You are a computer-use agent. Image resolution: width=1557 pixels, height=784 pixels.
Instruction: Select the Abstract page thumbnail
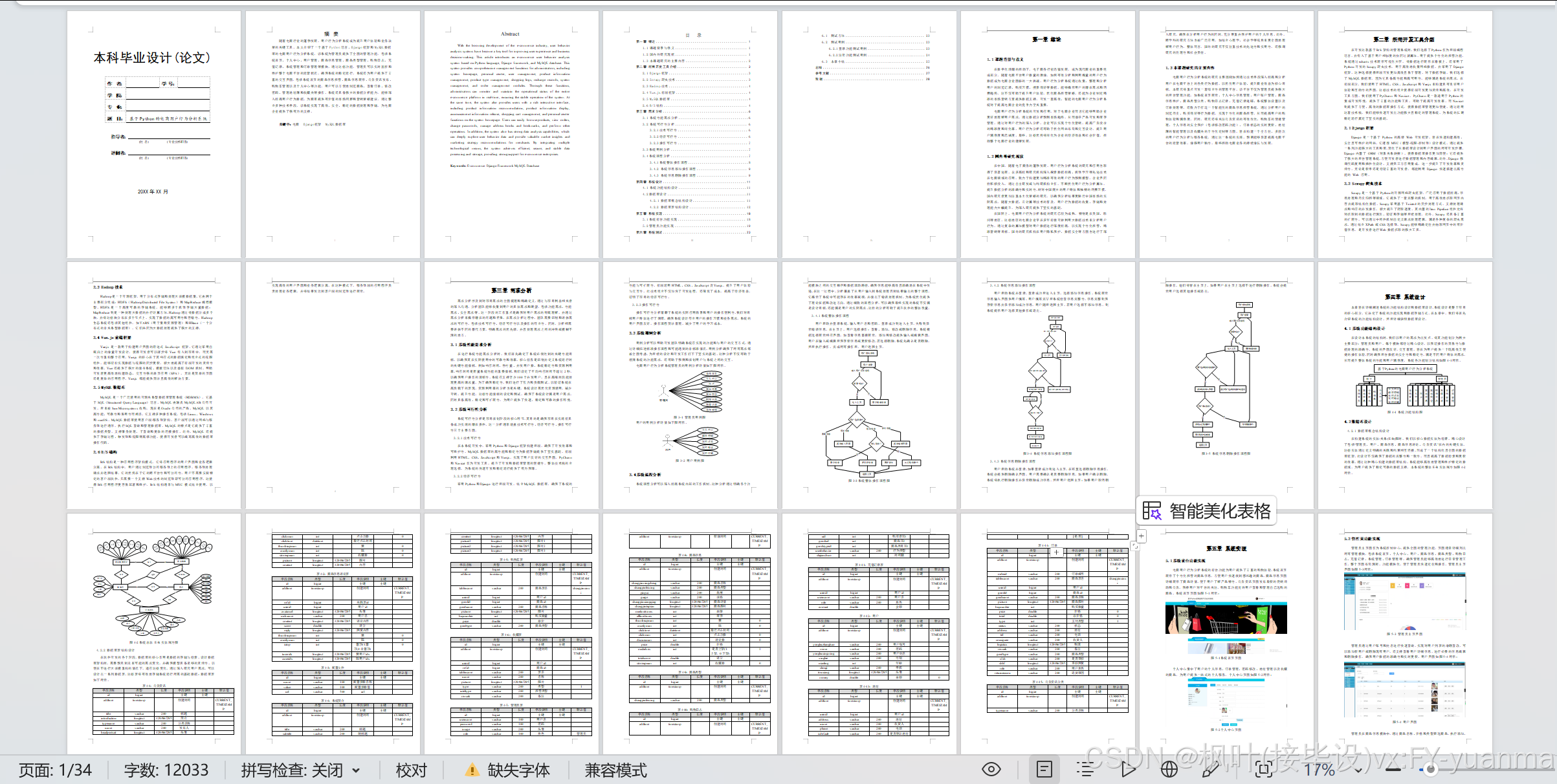[x=511, y=134]
